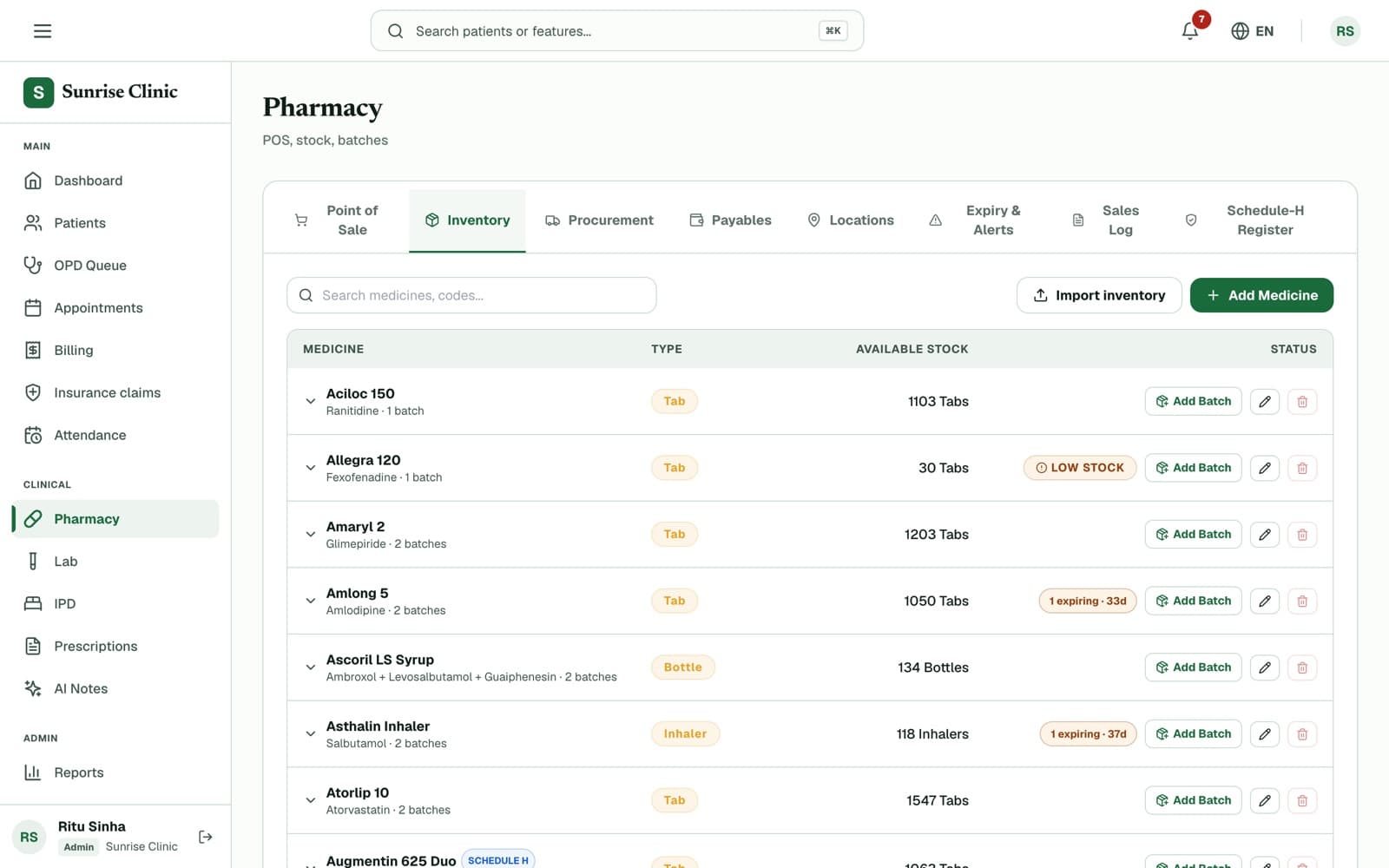Expand the Aciloc 150 row
This screenshot has width=1389, height=868.
[x=310, y=401]
